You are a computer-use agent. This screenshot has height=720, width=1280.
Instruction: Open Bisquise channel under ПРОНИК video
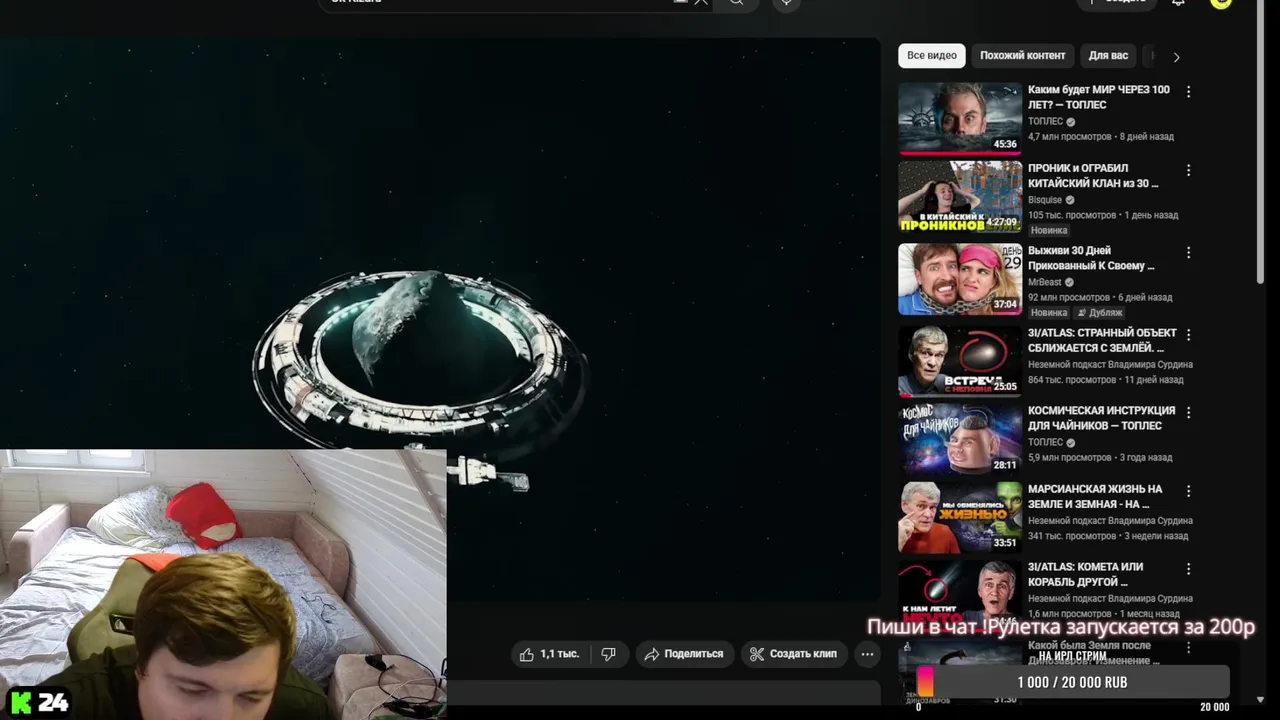1045,200
